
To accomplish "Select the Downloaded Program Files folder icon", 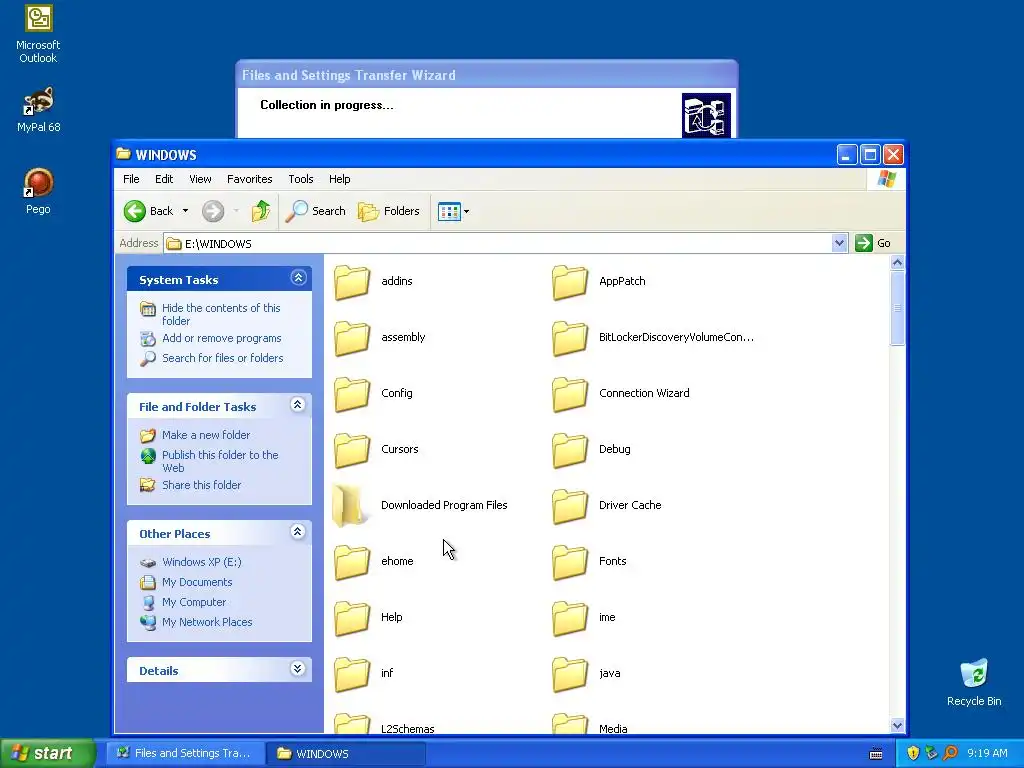I will [349, 505].
